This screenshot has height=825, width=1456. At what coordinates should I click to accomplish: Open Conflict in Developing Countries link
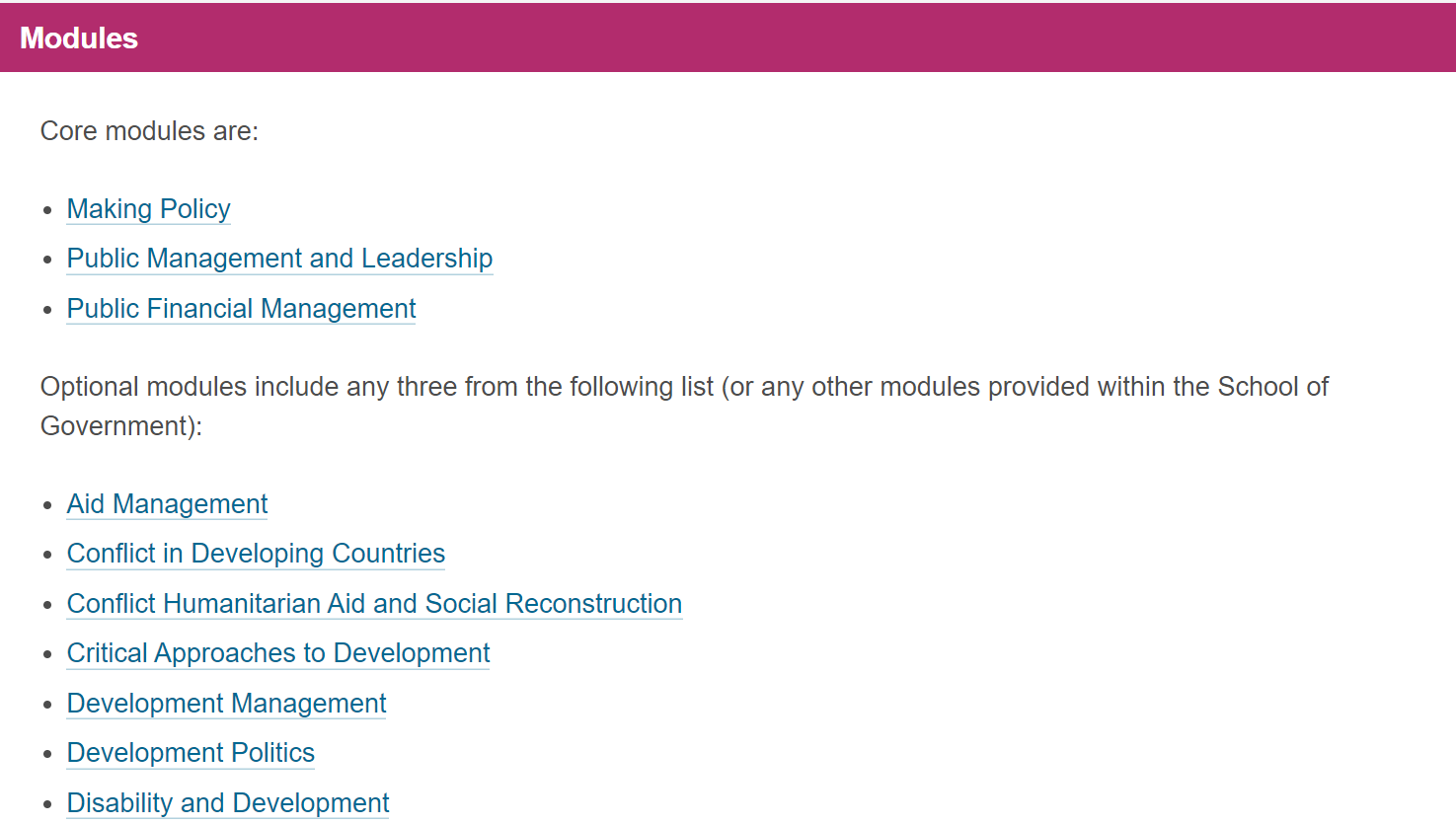click(x=256, y=554)
